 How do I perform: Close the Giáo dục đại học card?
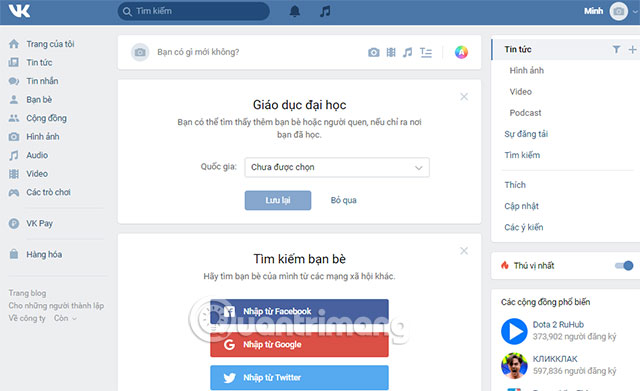464,97
